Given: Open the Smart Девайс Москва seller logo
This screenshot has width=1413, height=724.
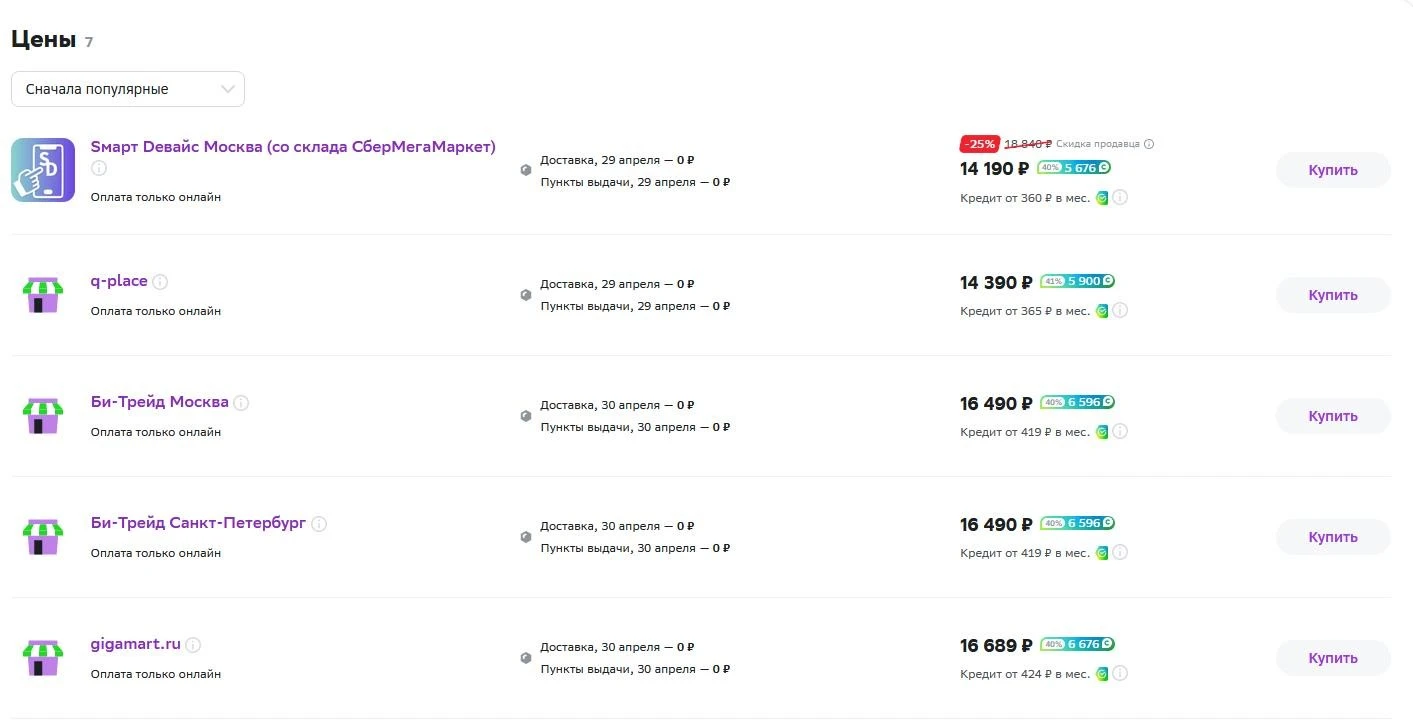Looking at the screenshot, I should pos(43,170).
